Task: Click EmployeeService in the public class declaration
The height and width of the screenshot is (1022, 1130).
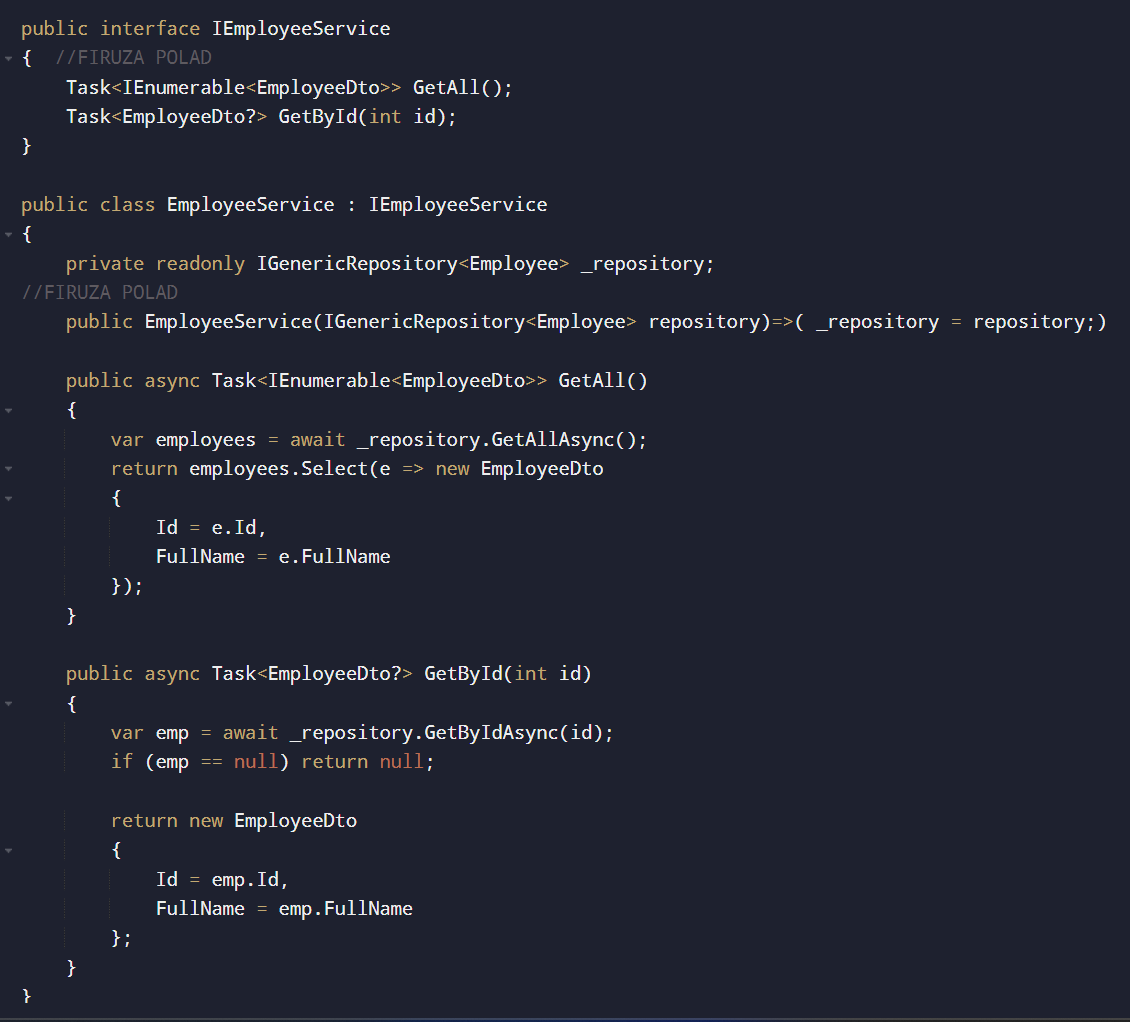Action: [250, 205]
